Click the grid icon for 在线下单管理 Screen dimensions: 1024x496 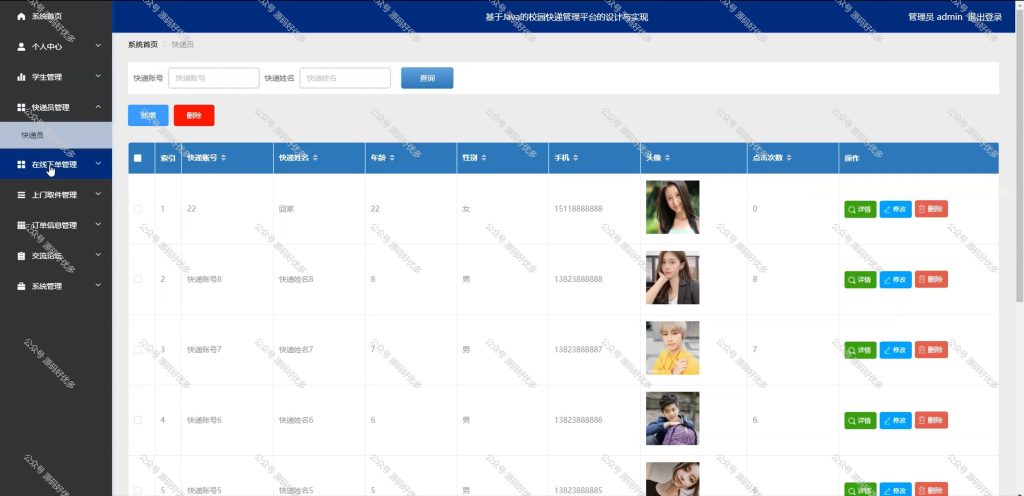[x=21, y=164]
